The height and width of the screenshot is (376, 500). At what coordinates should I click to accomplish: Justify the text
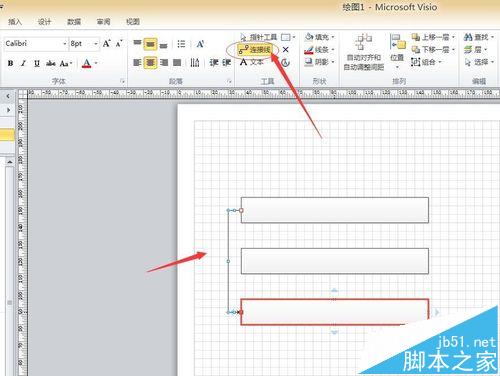point(177,63)
